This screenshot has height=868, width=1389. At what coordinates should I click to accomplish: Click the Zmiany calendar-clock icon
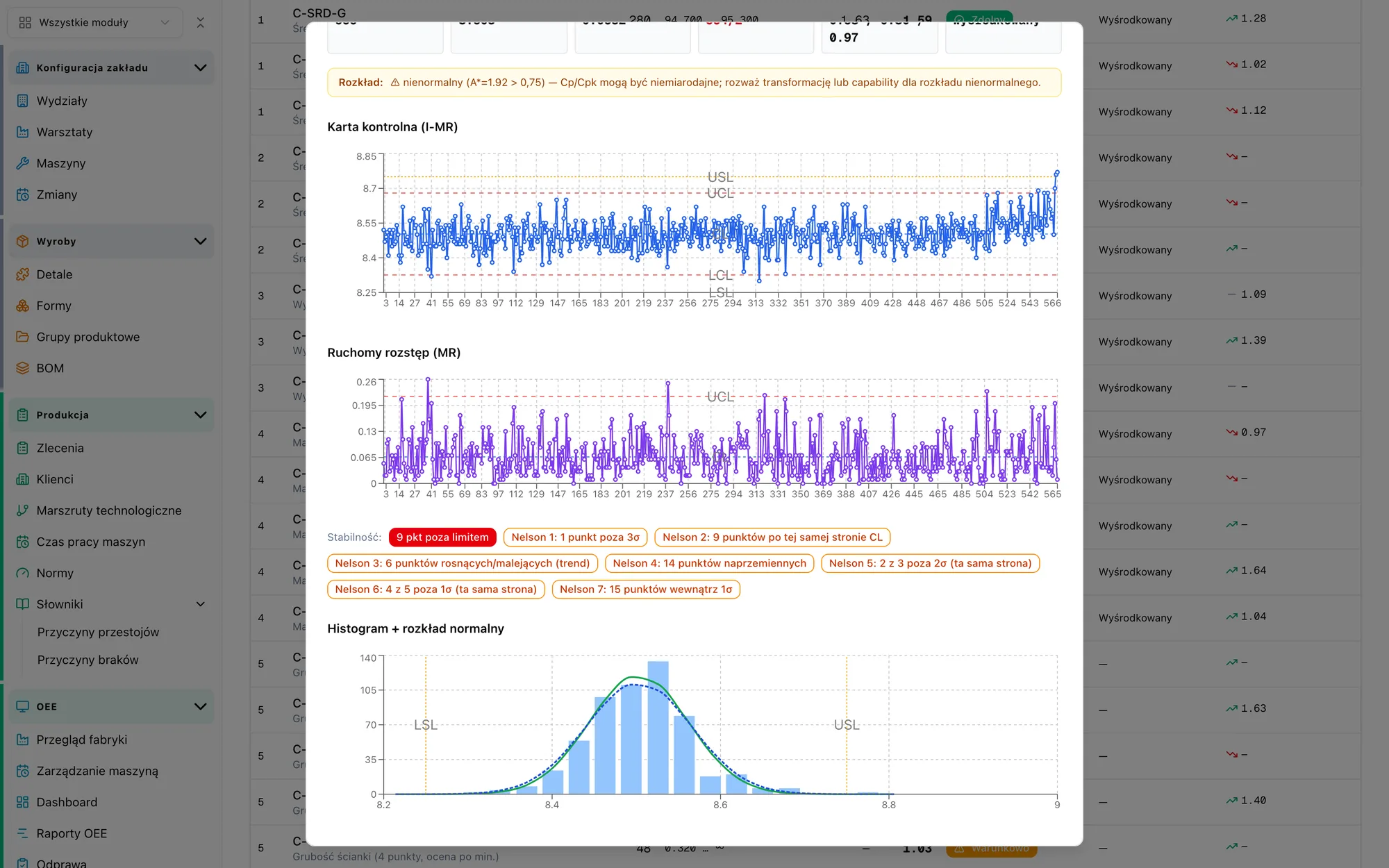pos(23,194)
